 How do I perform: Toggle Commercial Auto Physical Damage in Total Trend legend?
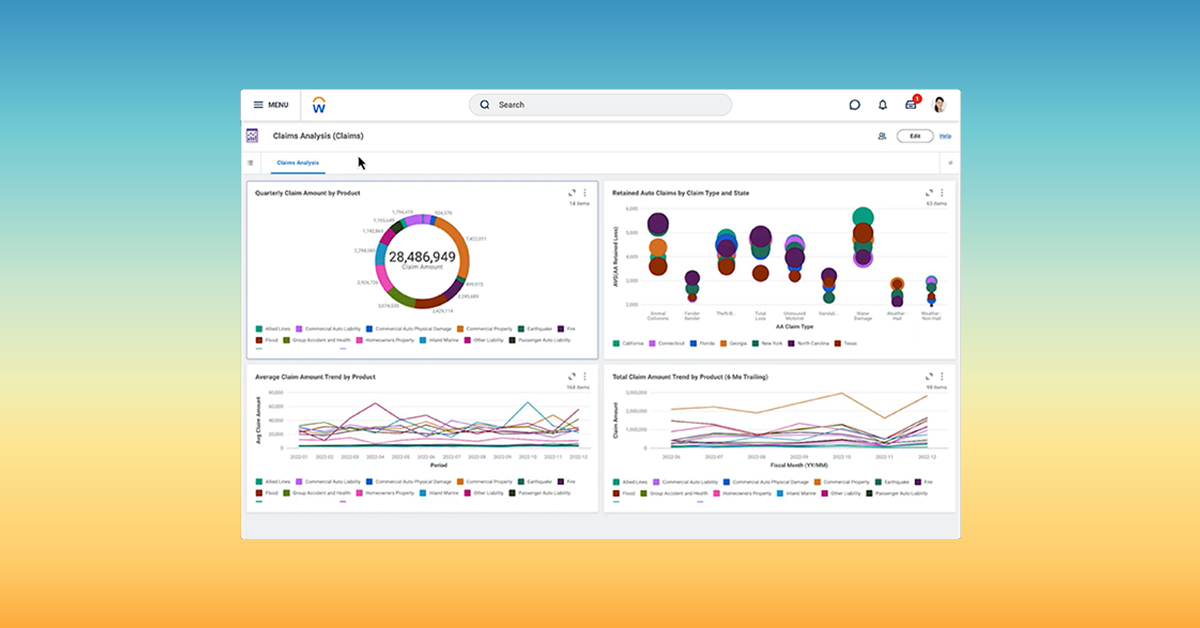768,481
